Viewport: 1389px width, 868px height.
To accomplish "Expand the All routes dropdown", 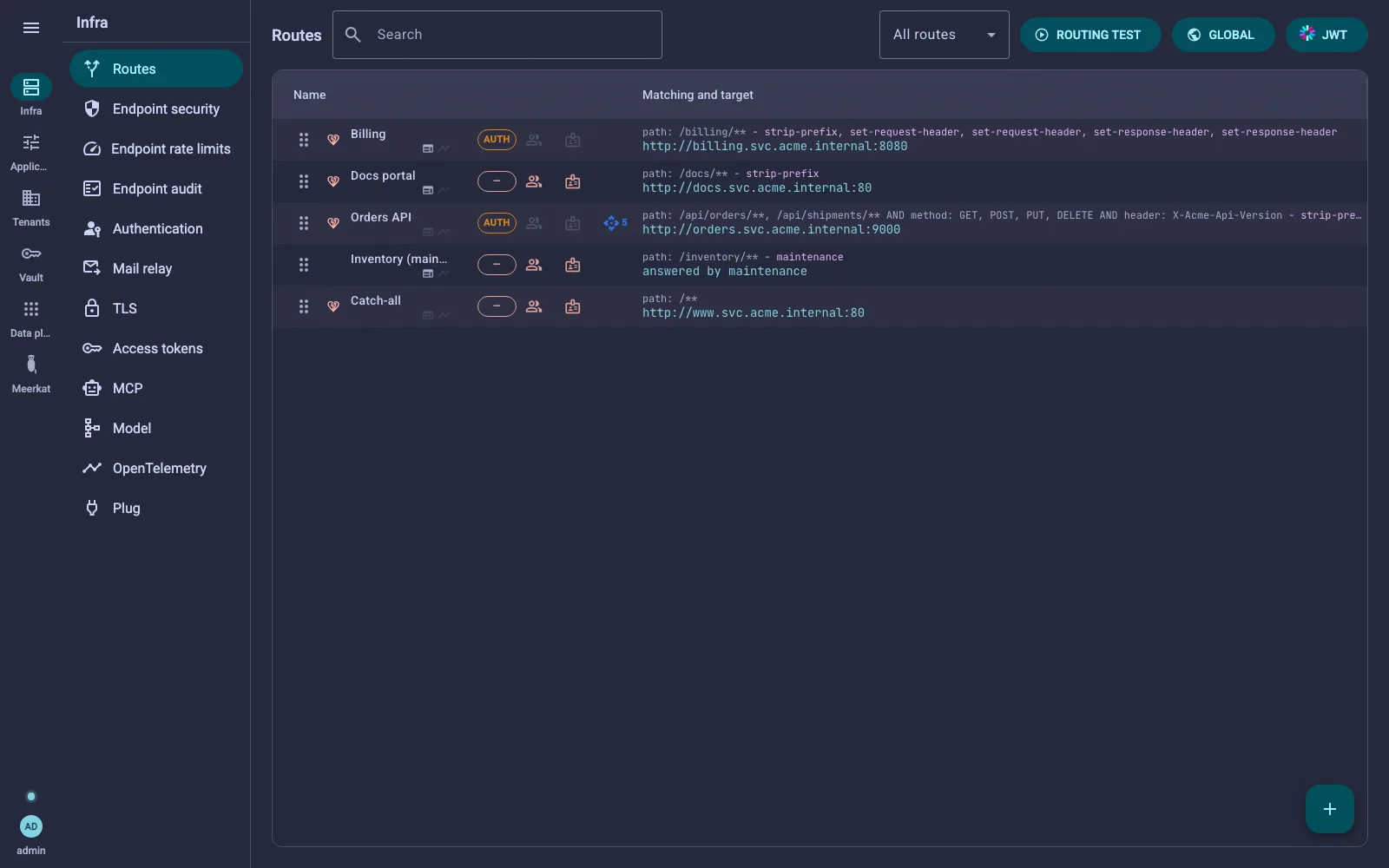I will tap(945, 35).
